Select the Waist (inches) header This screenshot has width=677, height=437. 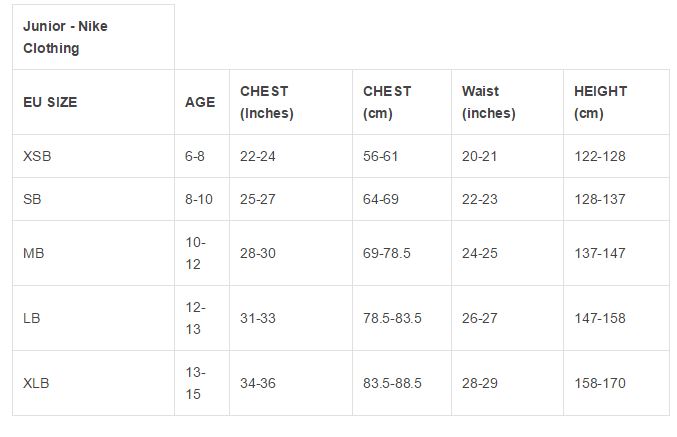tap(507, 102)
